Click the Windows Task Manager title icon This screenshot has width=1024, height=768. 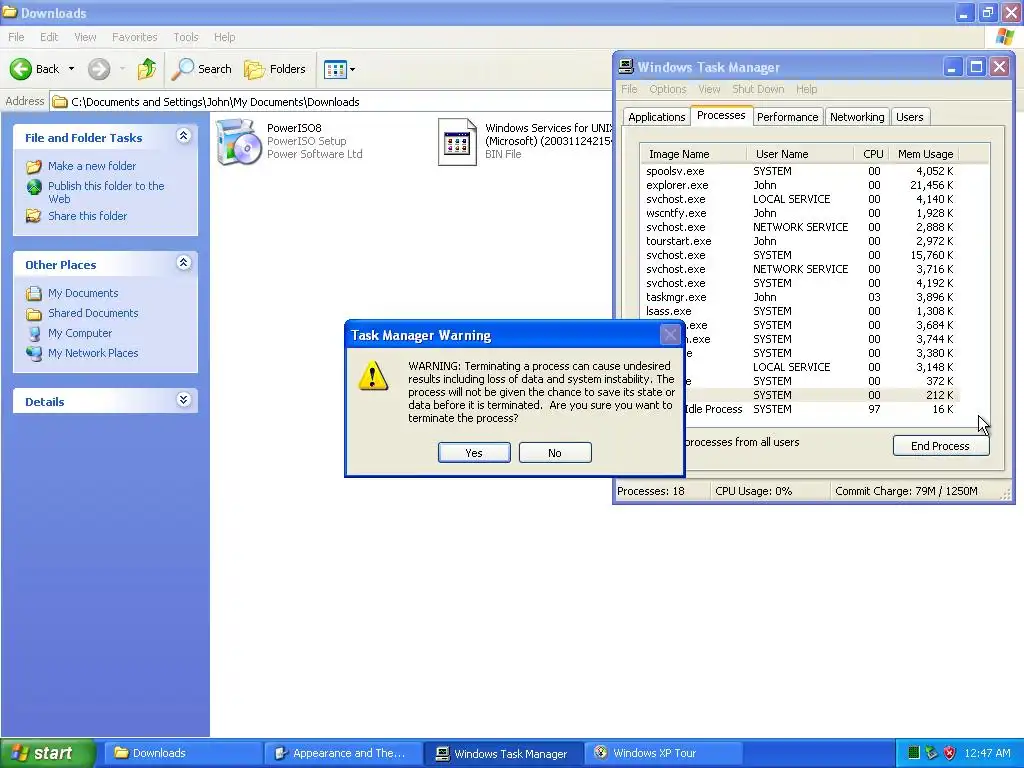pyautogui.click(x=626, y=67)
